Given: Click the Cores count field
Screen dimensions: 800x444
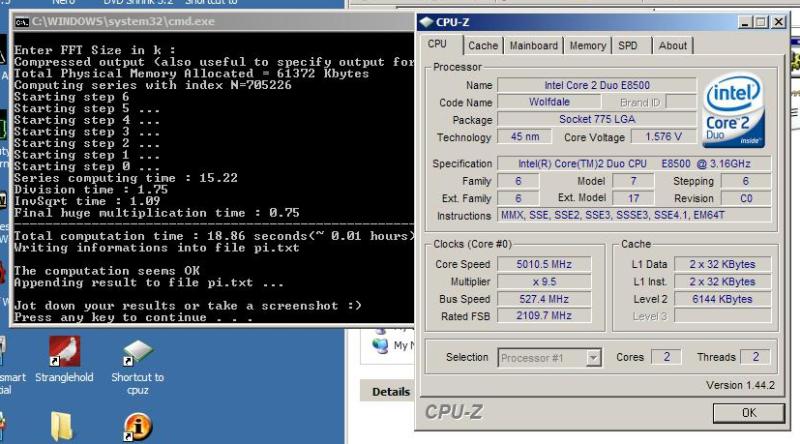Looking at the screenshot, I should point(666,357).
